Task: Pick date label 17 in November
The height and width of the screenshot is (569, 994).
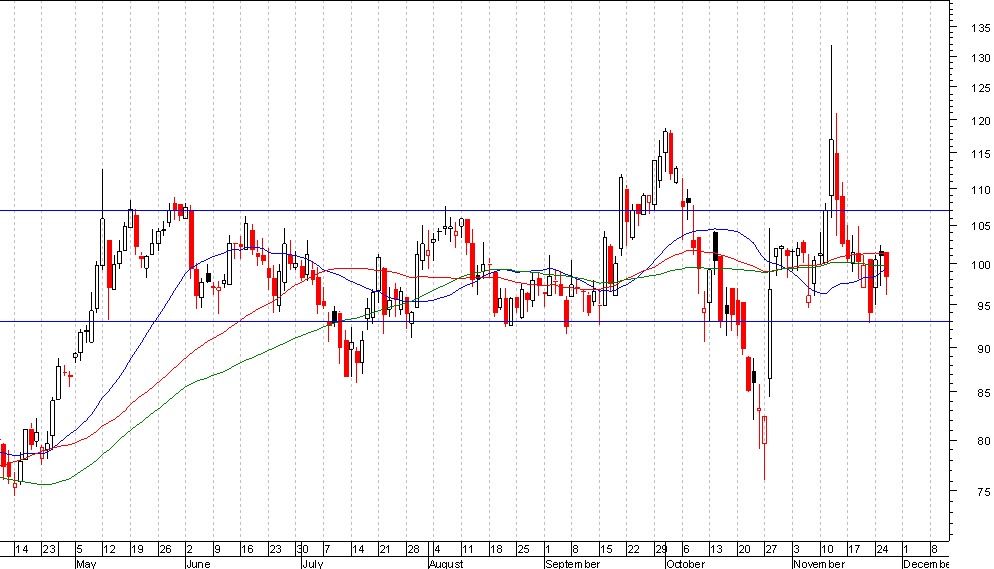Action: point(855,549)
